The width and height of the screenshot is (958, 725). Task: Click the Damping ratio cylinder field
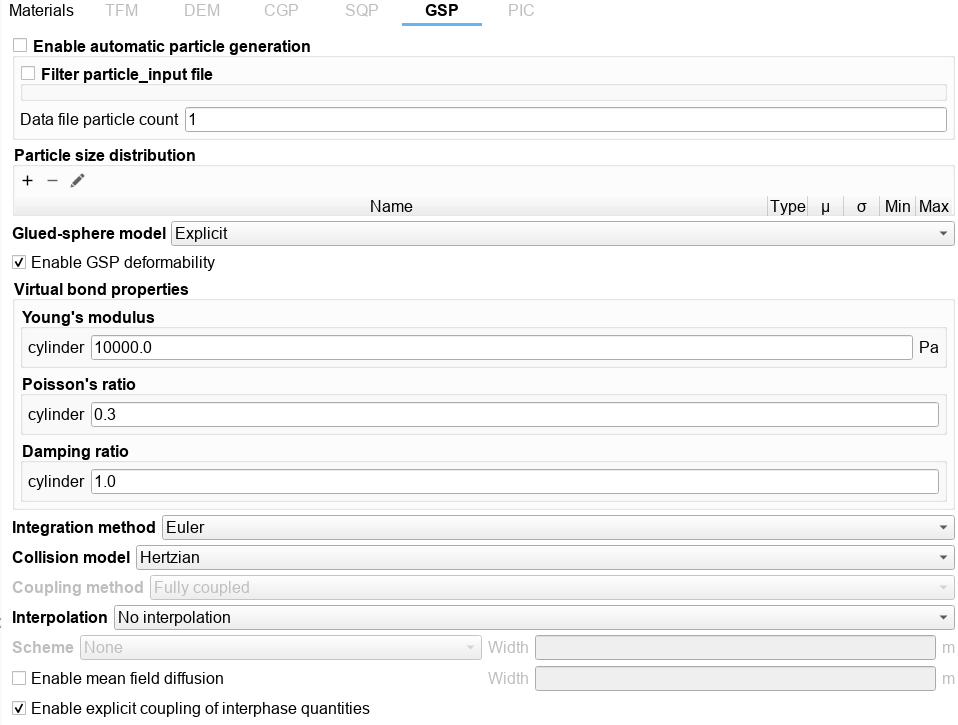(514, 482)
